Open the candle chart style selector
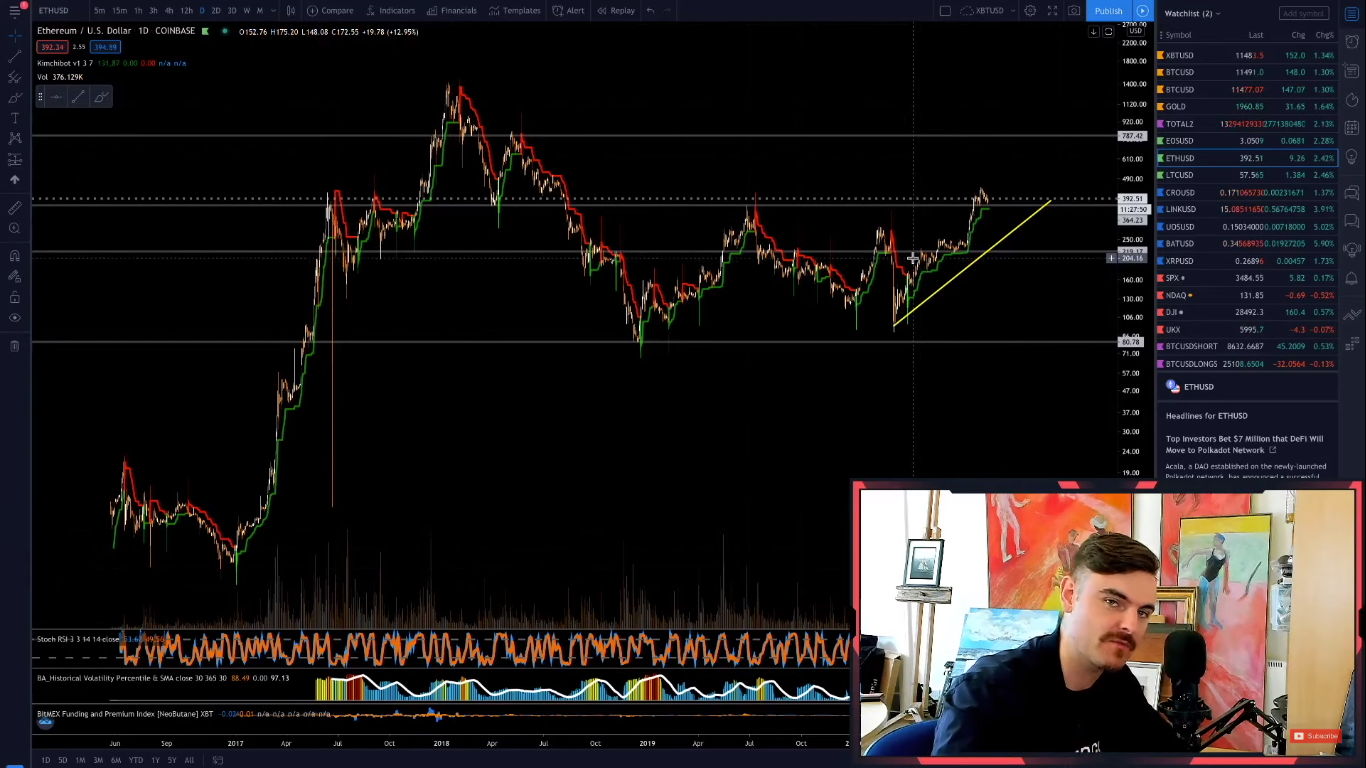Screen dimensions: 1366x768 click(x=291, y=11)
